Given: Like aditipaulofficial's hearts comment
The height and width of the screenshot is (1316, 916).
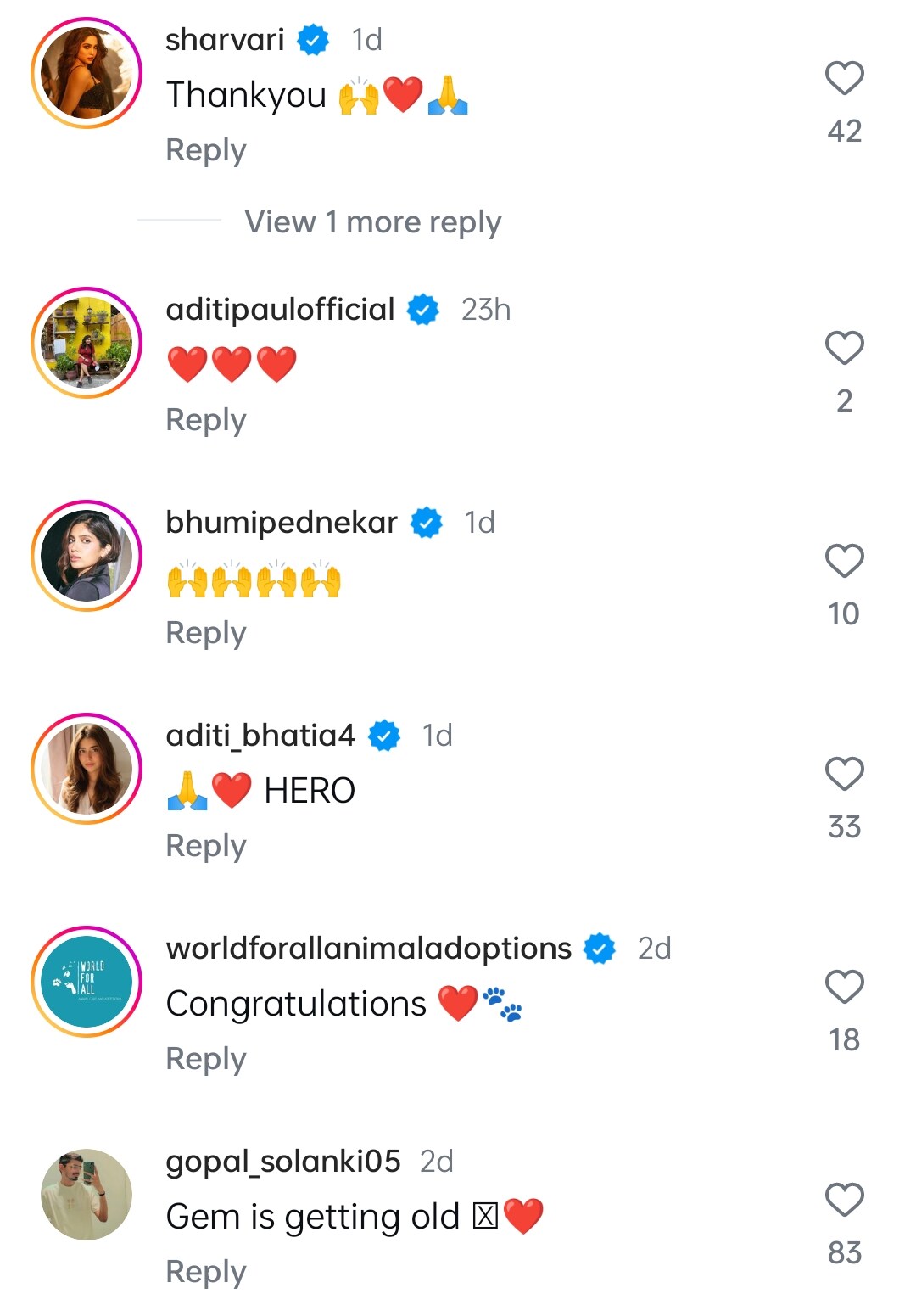Looking at the screenshot, I should tap(844, 349).
